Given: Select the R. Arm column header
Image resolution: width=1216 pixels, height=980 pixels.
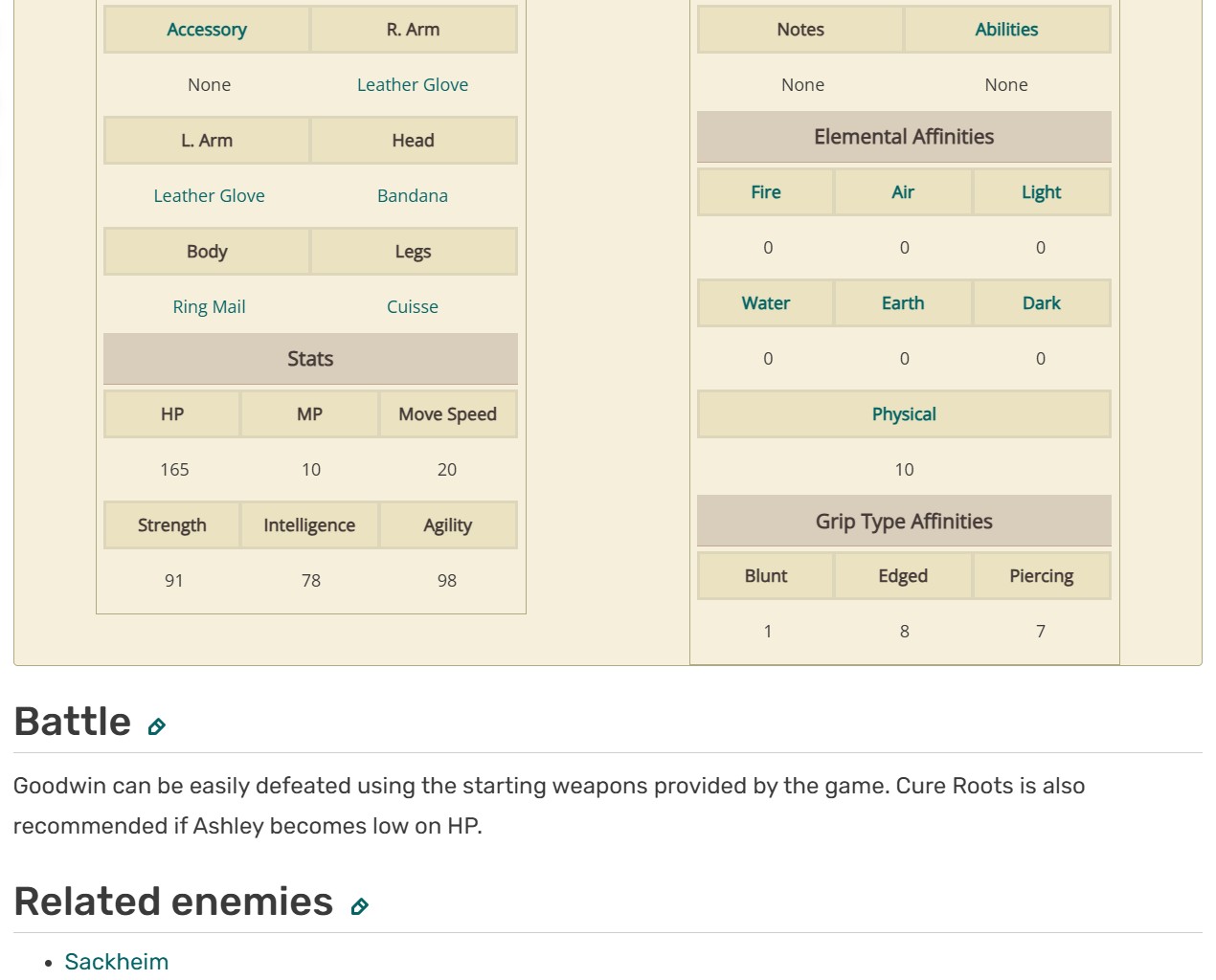Looking at the screenshot, I should point(414,30).
